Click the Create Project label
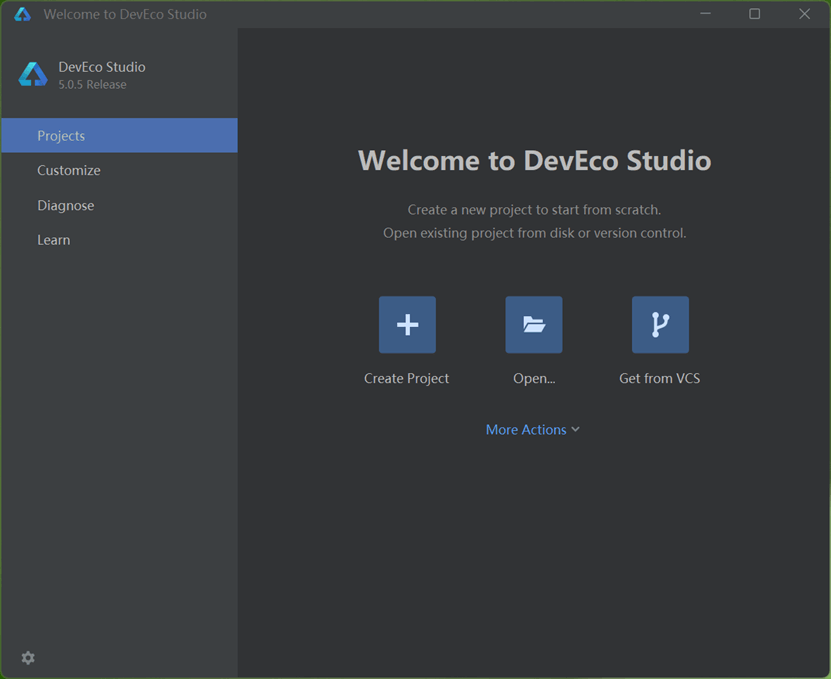This screenshot has width=831, height=679. (x=406, y=378)
